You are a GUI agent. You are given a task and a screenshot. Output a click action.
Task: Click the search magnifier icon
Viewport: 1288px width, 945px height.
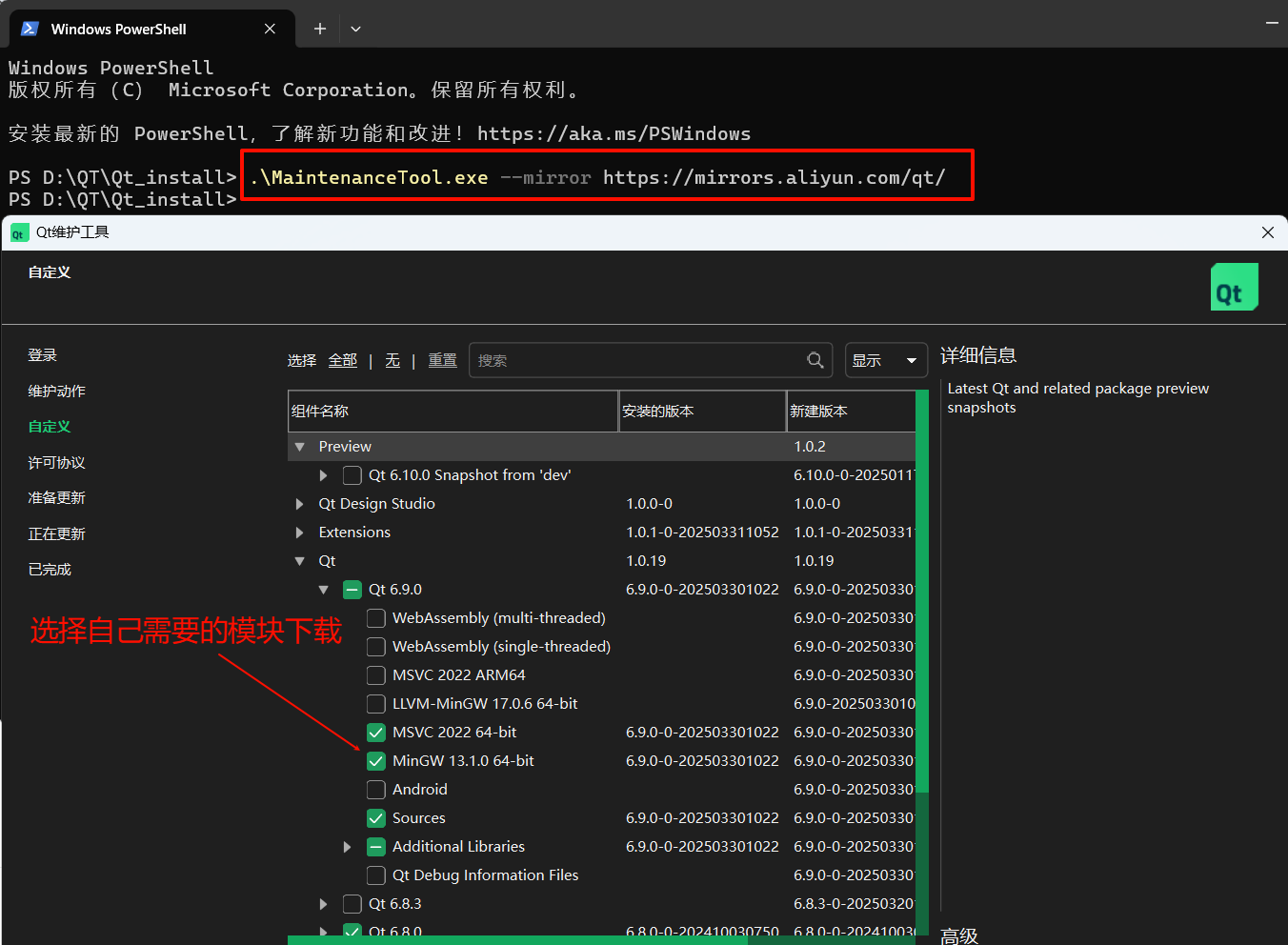tap(815, 360)
